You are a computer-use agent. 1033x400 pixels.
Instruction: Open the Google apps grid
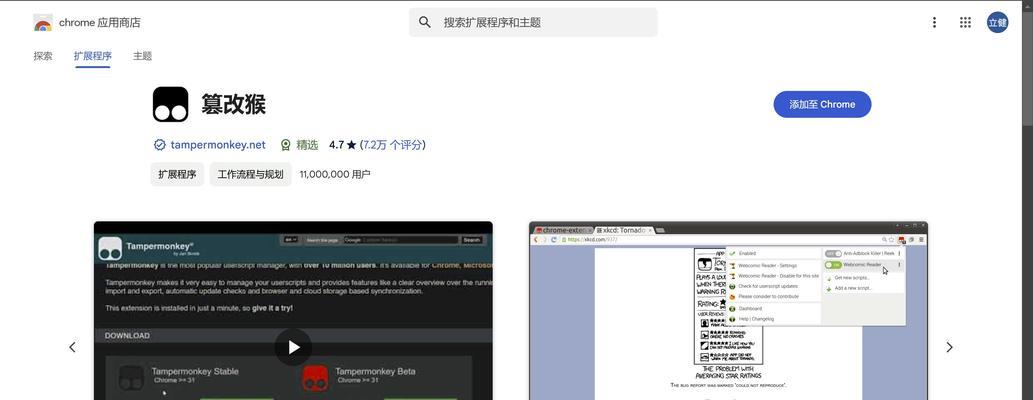965,22
